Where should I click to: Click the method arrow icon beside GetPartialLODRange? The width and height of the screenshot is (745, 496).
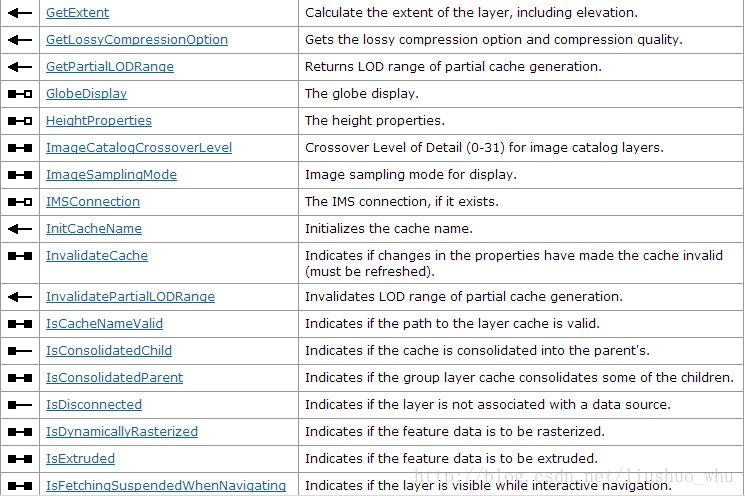pos(20,67)
